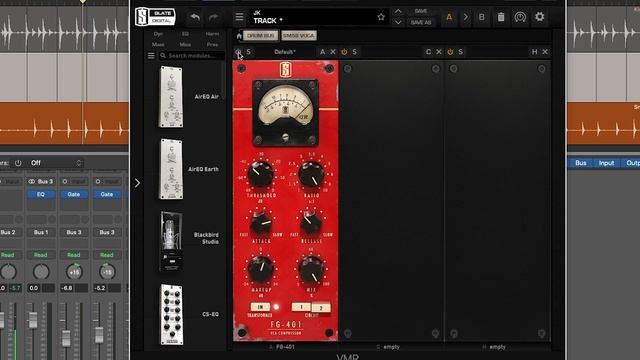Select the SM58 VOCAL rack tab

click(299, 36)
